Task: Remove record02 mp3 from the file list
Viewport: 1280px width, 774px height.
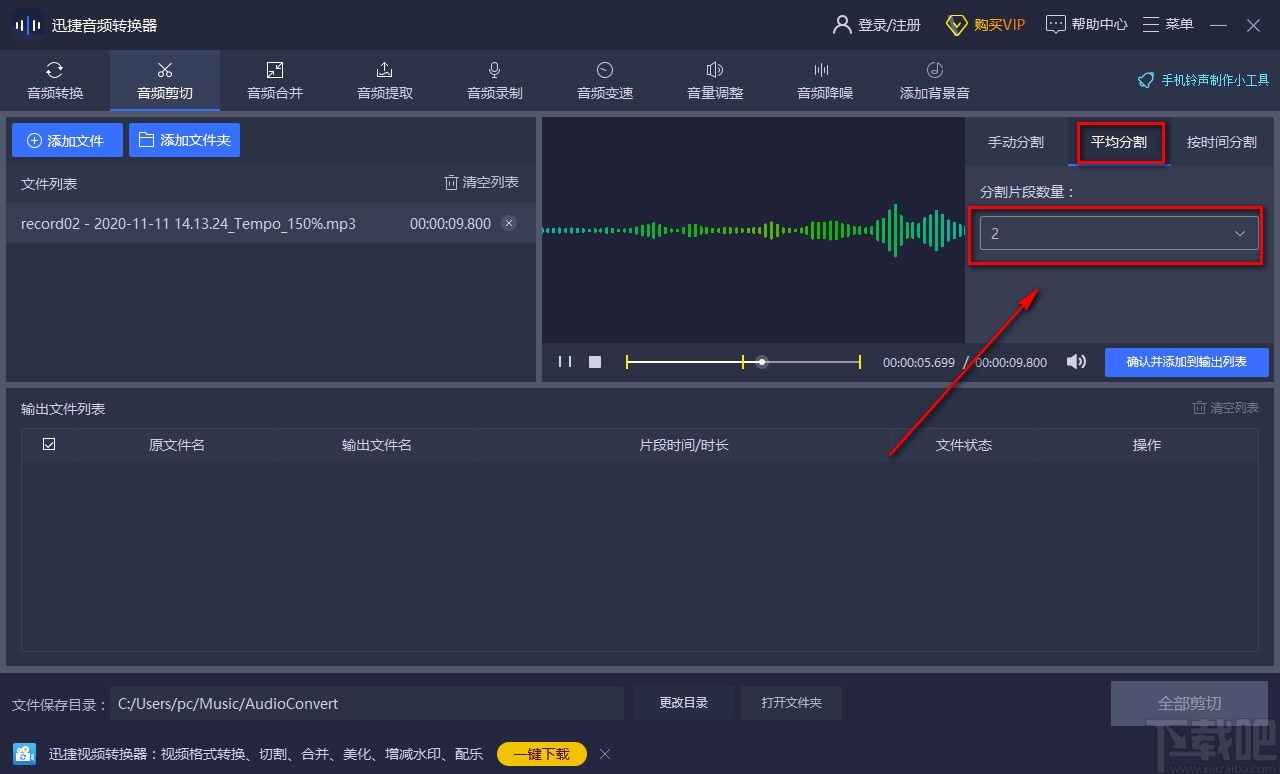Action: (x=509, y=223)
